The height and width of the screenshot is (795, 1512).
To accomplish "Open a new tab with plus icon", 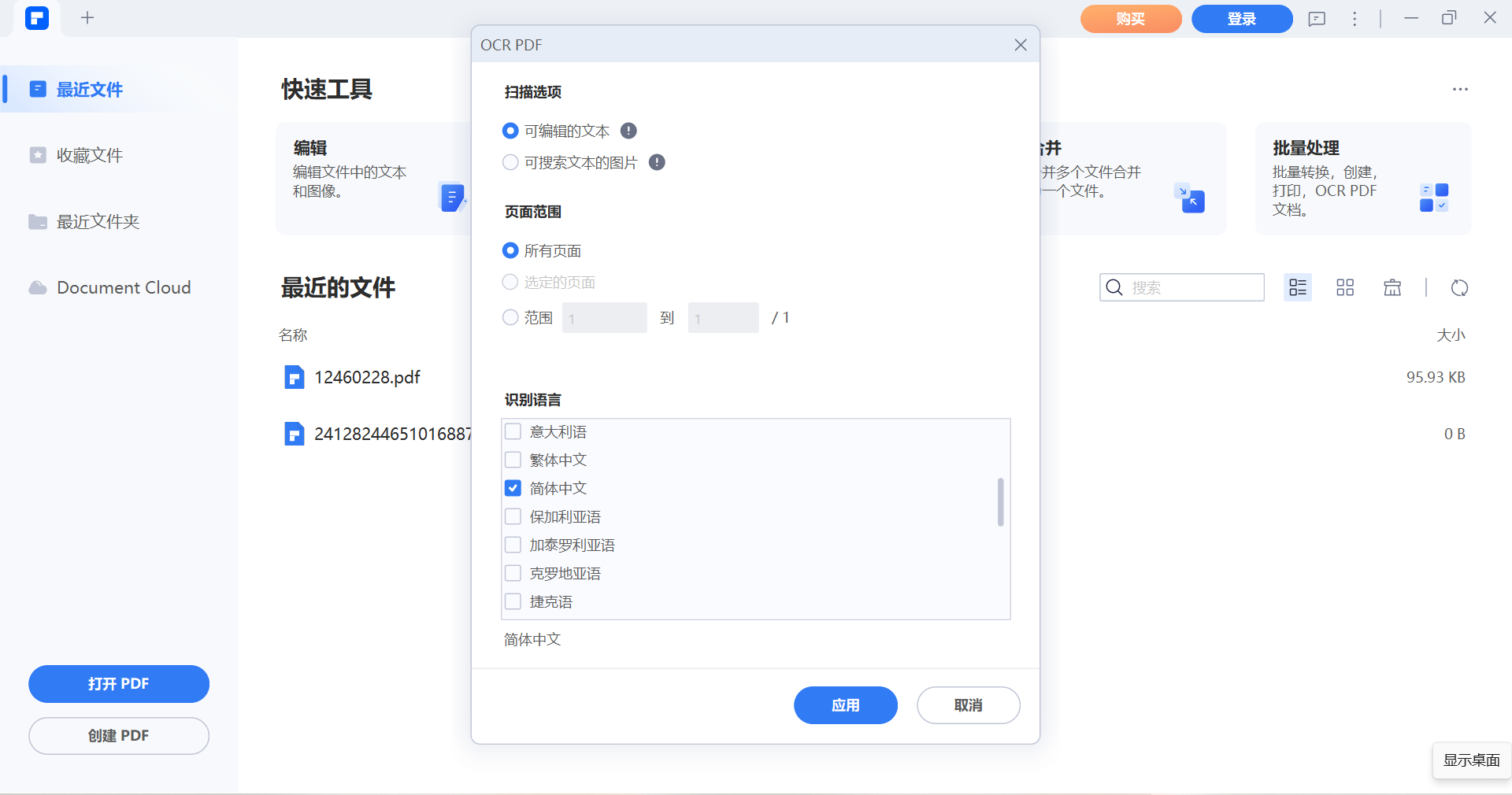I will click(x=87, y=18).
